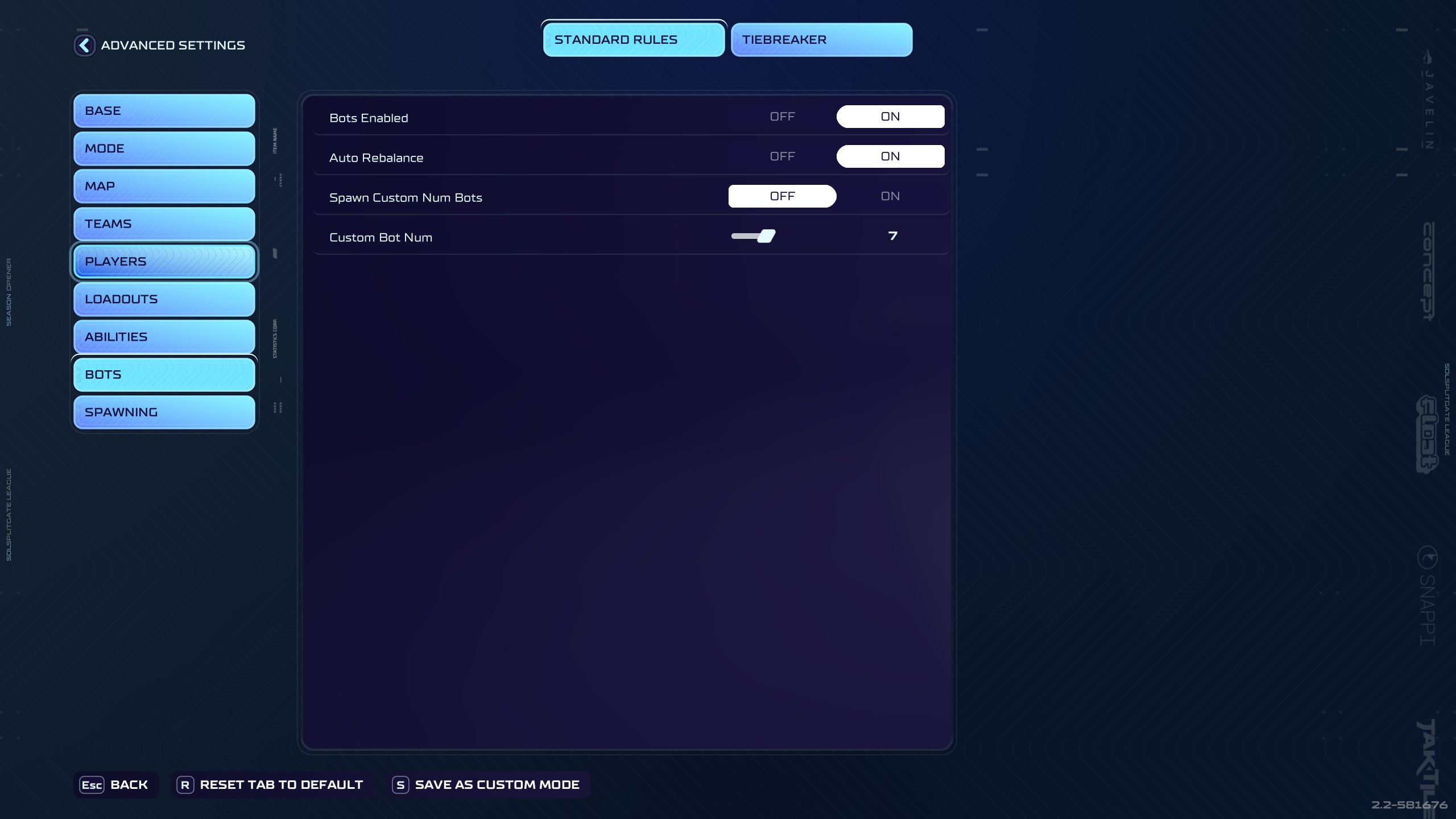Image resolution: width=1456 pixels, height=819 pixels.
Task: Click the Custom Bot Num slider handle
Action: [767, 236]
